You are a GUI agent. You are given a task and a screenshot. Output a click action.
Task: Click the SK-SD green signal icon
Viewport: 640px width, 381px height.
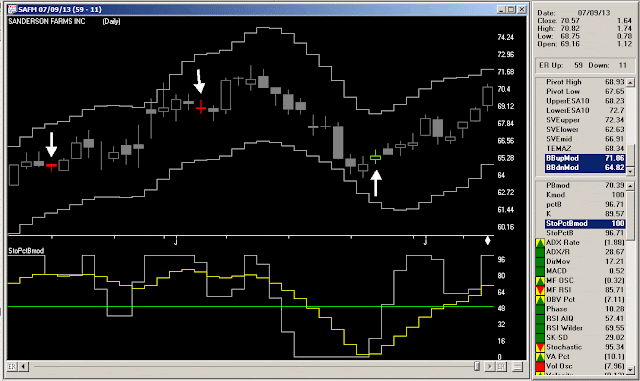tap(540, 337)
